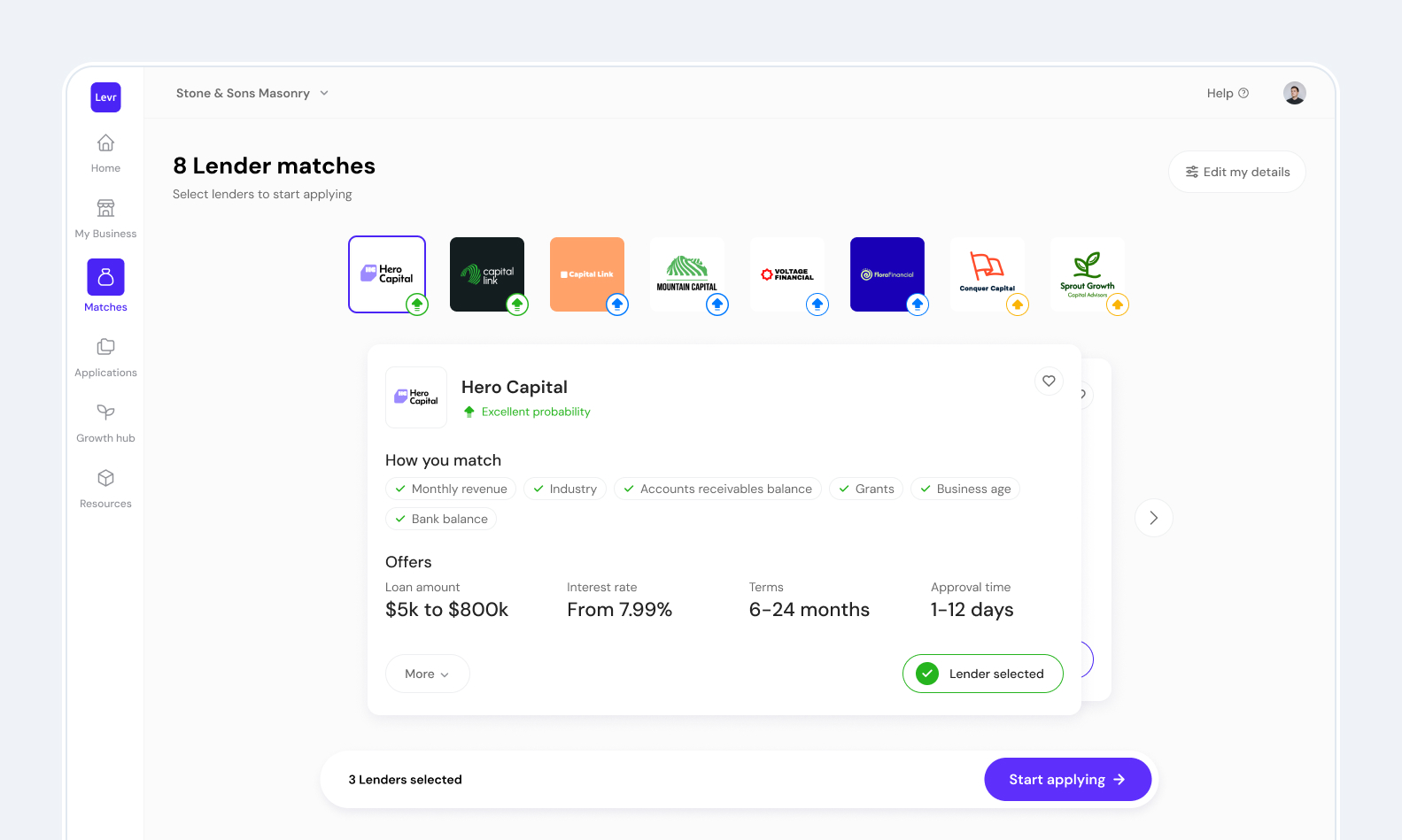Open Applications in sidebar
This screenshot has height=840, width=1402.
click(105, 358)
